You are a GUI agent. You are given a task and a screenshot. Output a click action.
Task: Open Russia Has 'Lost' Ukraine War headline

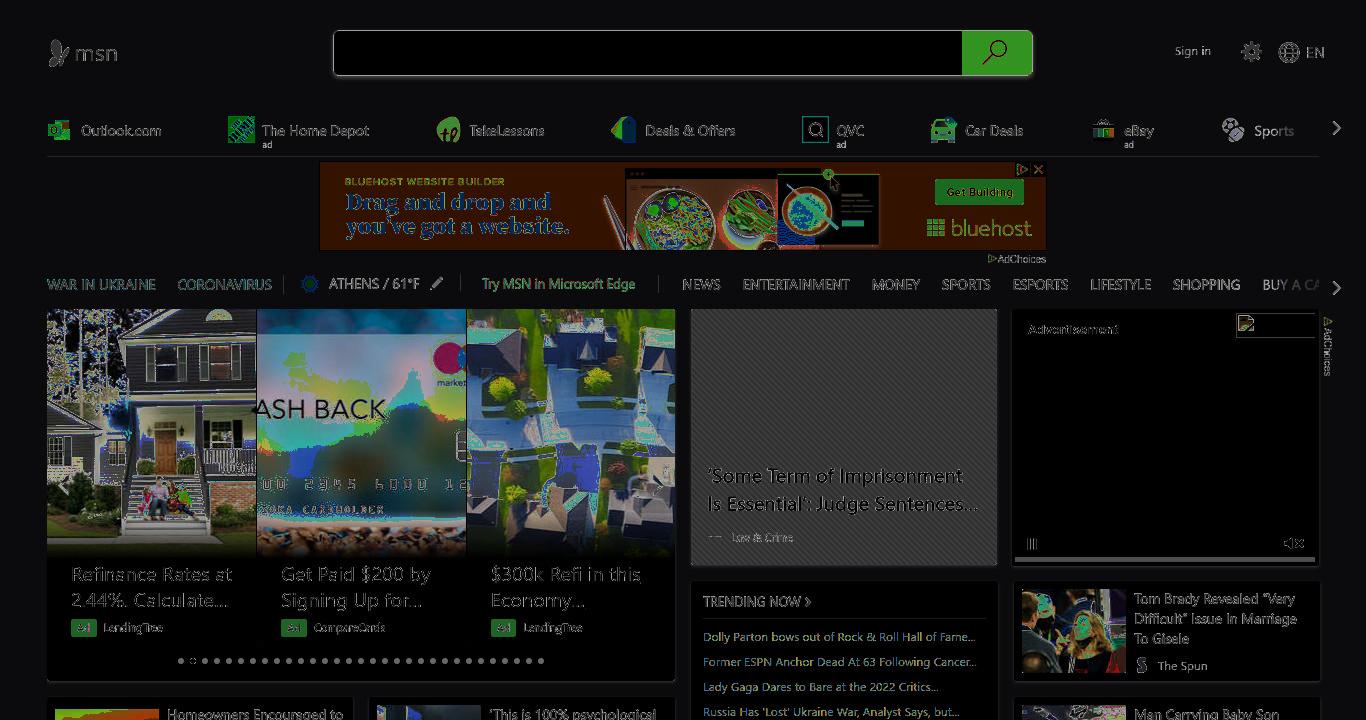[831, 712]
